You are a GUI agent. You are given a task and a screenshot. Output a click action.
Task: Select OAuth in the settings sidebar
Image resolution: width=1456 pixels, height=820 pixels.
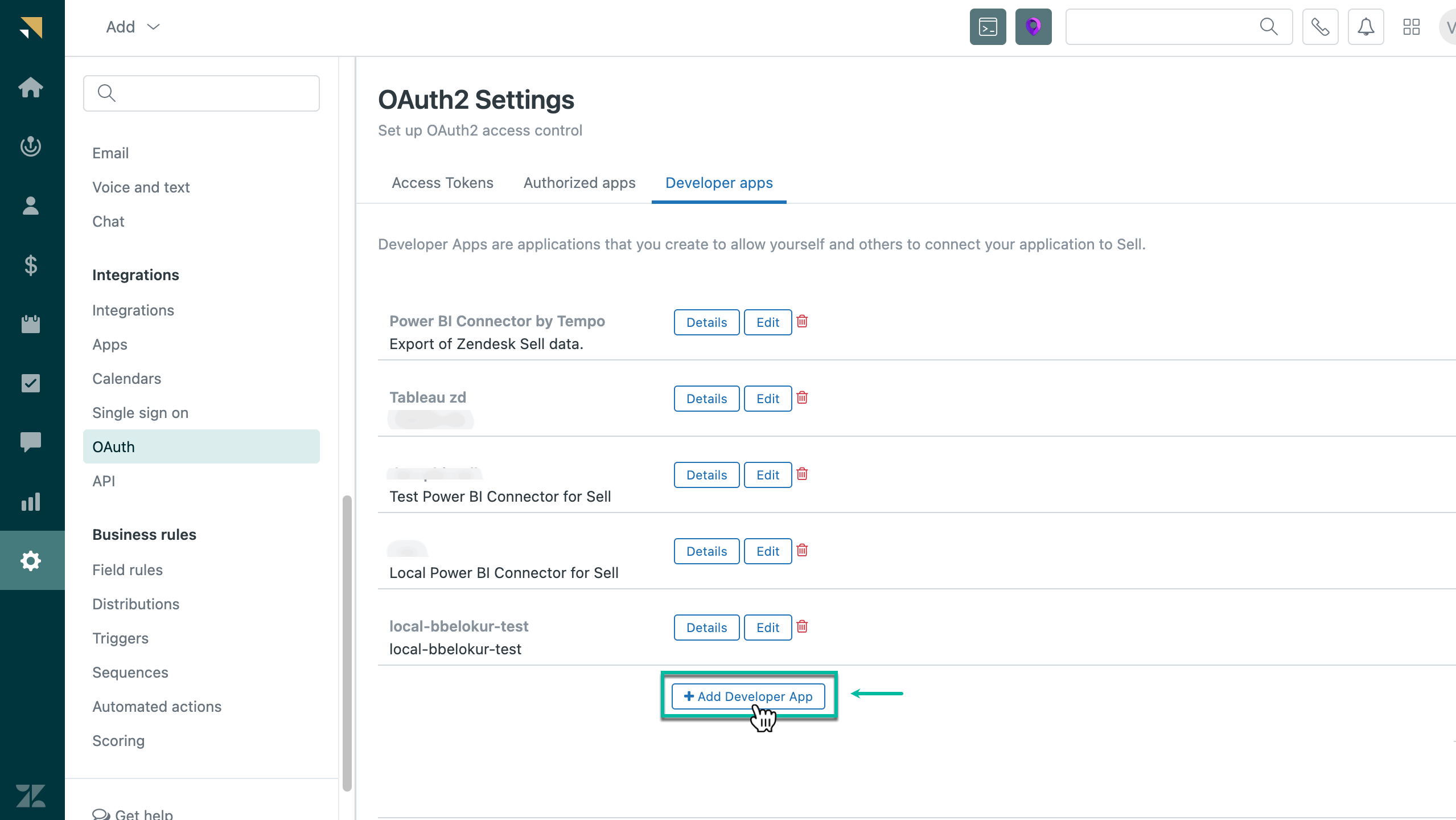(113, 446)
